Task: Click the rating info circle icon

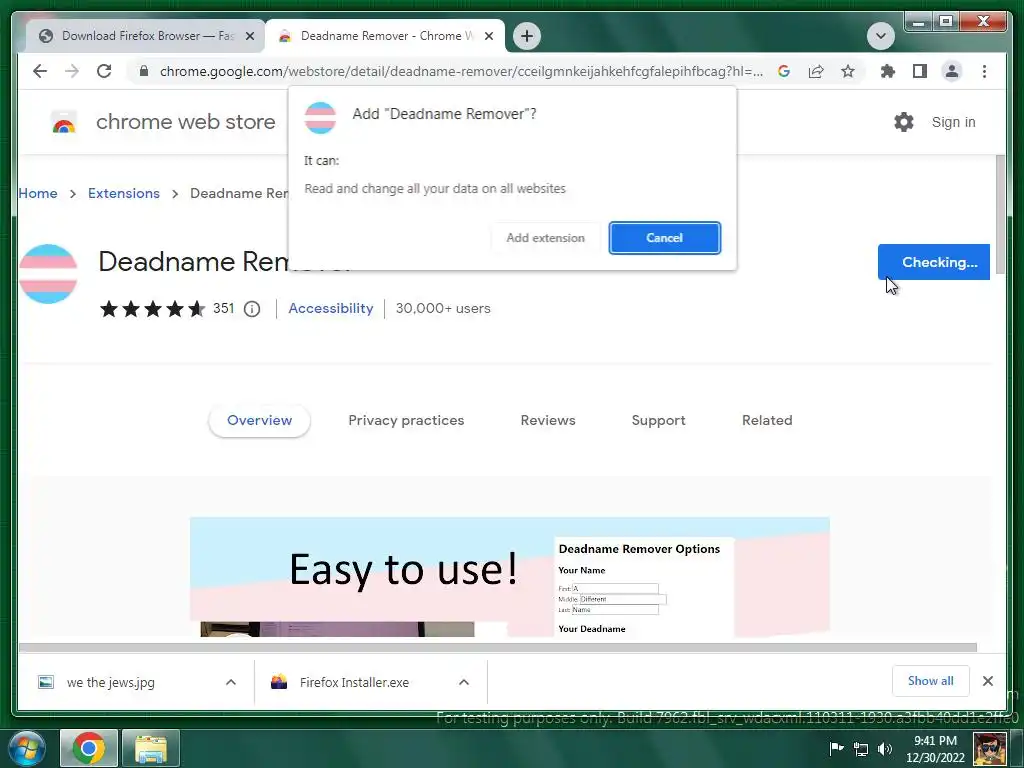Action: pos(252,309)
